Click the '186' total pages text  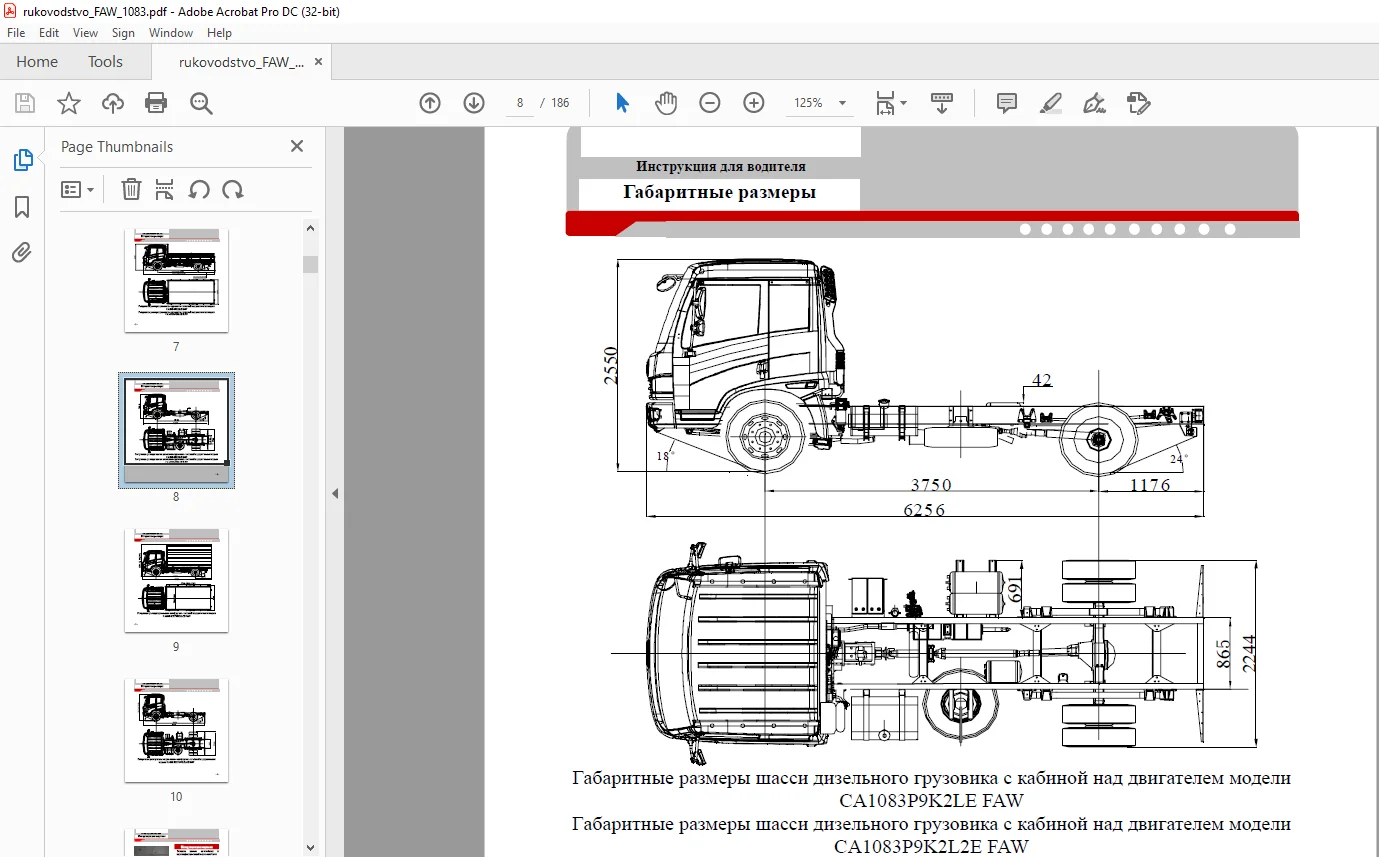[x=560, y=103]
